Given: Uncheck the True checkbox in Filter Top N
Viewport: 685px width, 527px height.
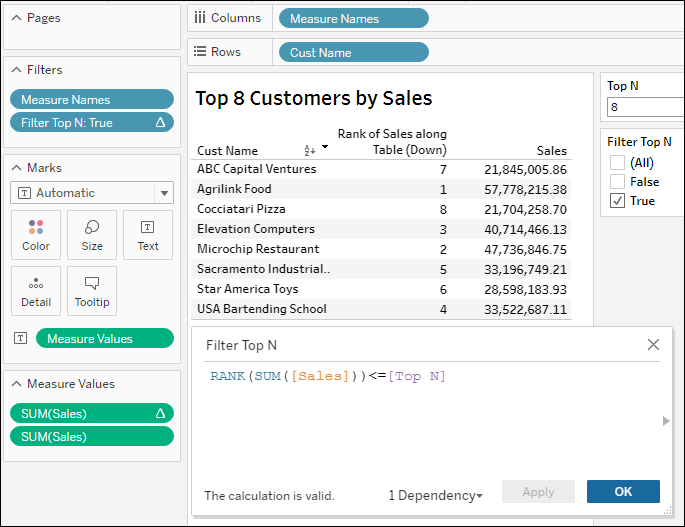Looking at the screenshot, I should point(618,200).
